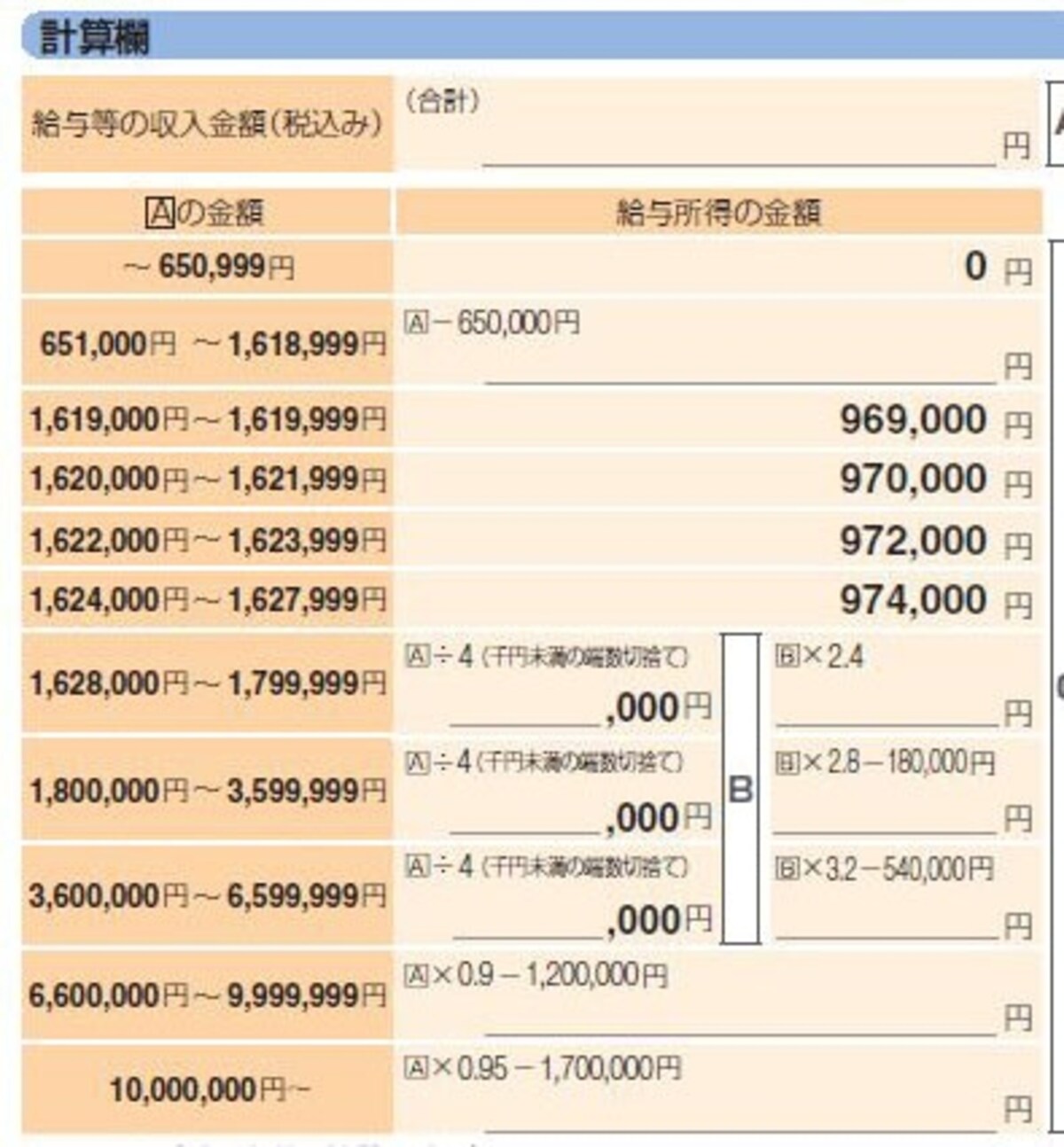
Task: Click the B×2.8−180,000円 formula text
Action: click(x=885, y=761)
